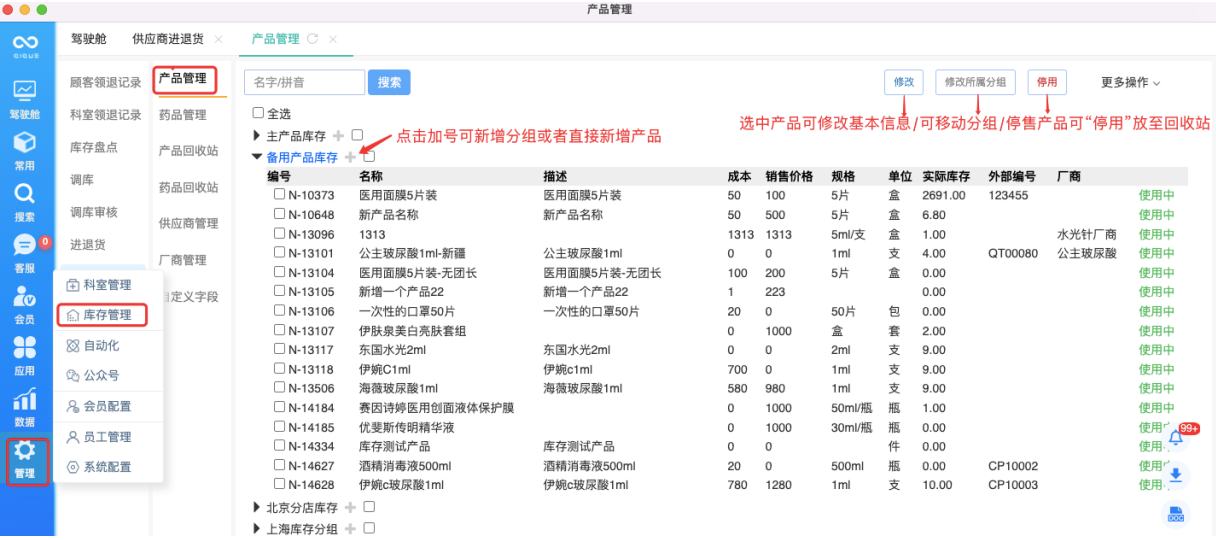Click 库存管理 icon in the popup menu
The height and width of the screenshot is (540, 1216).
72,315
